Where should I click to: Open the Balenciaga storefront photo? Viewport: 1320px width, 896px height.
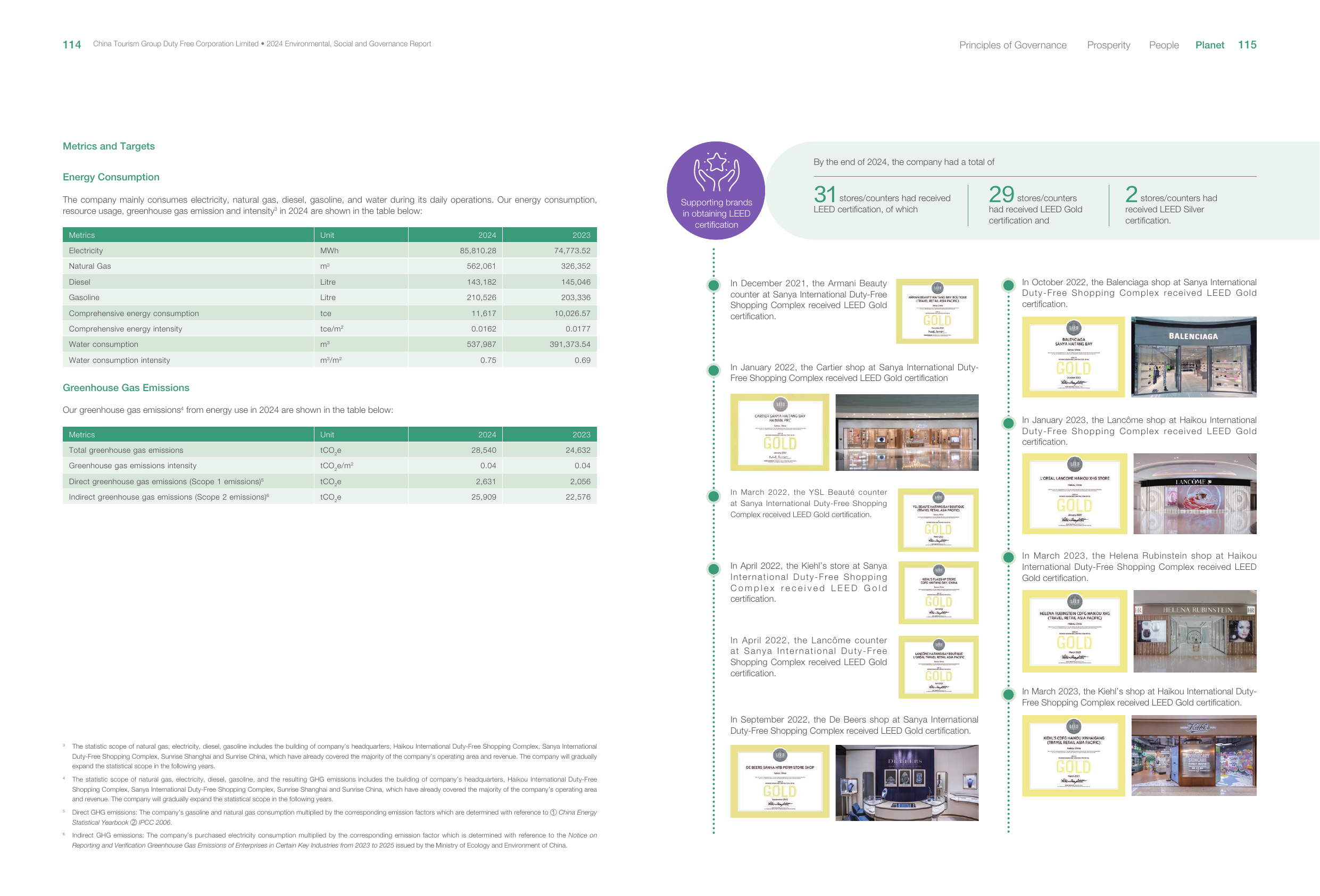point(1193,357)
